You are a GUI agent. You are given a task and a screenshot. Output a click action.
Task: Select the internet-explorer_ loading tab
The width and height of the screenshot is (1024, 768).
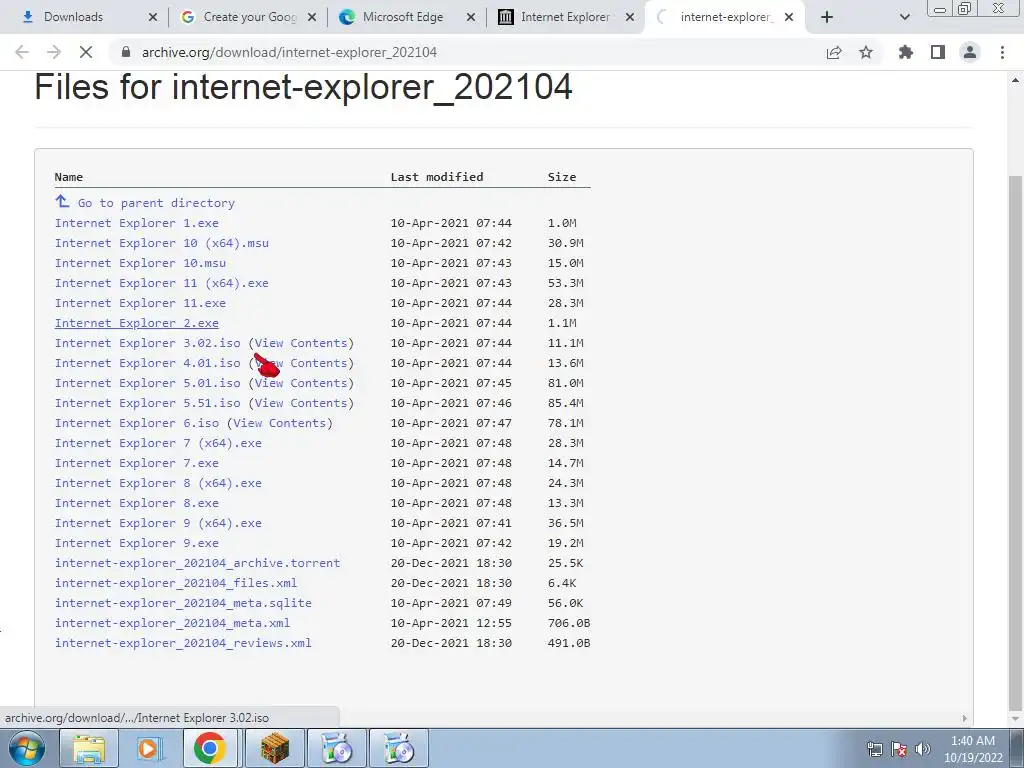(725, 17)
